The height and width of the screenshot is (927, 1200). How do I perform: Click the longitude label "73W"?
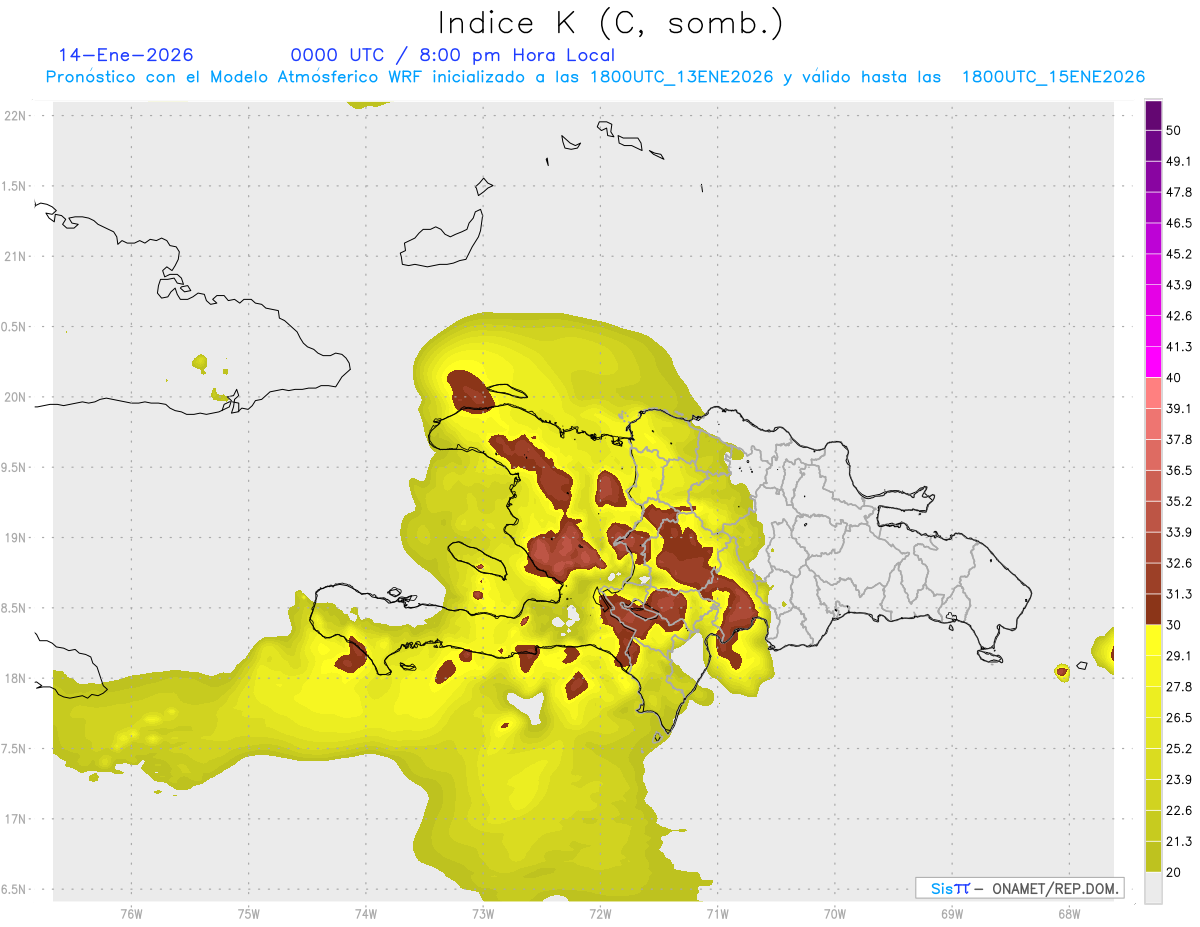click(483, 913)
